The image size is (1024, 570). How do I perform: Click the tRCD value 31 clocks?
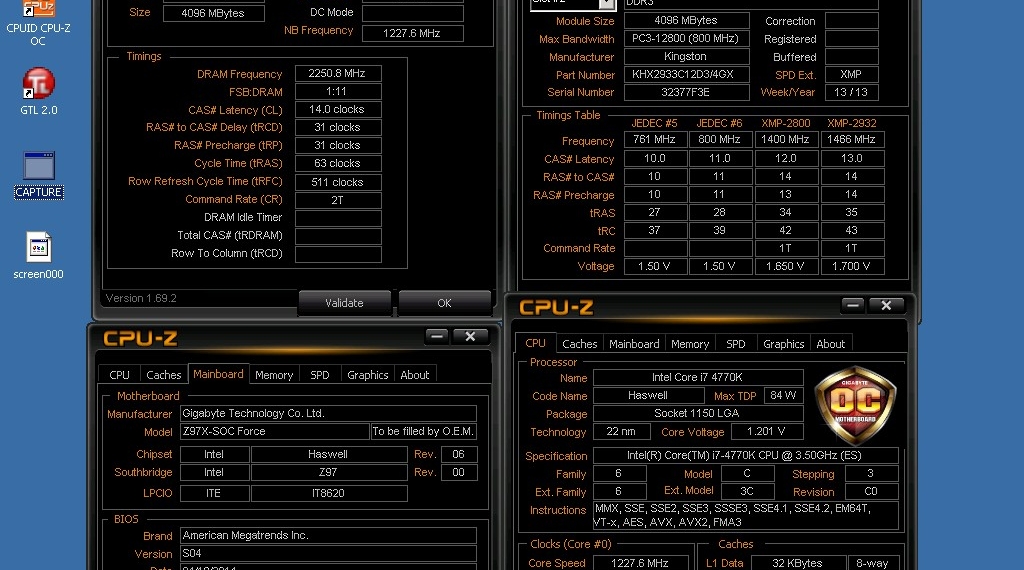point(338,127)
